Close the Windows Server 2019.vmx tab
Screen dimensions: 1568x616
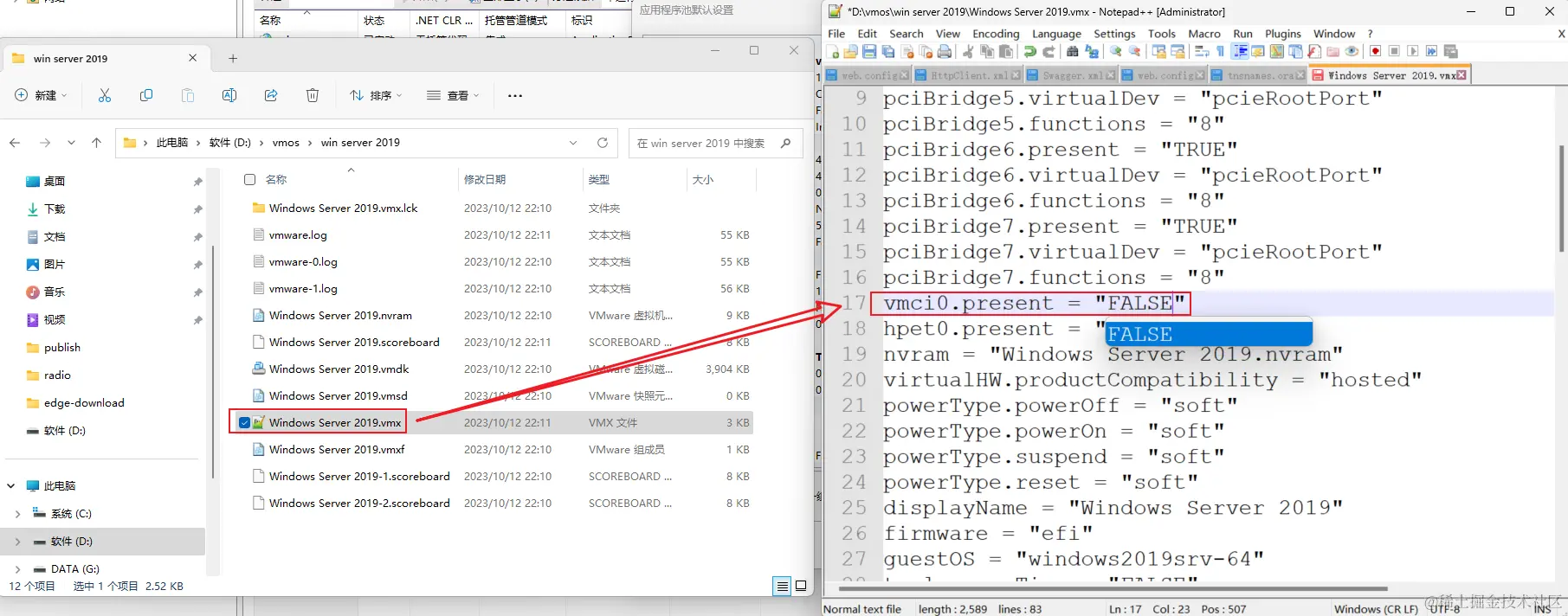click(x=1462, y=75)
